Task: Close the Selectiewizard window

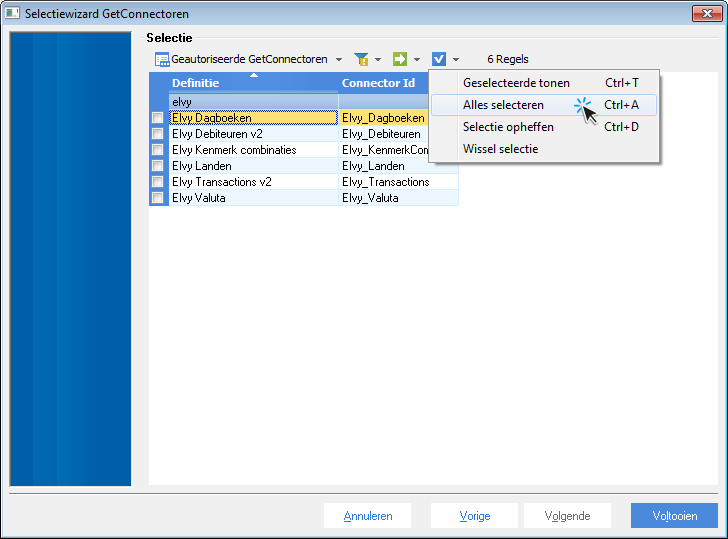Action: click(x=706, y=14)
